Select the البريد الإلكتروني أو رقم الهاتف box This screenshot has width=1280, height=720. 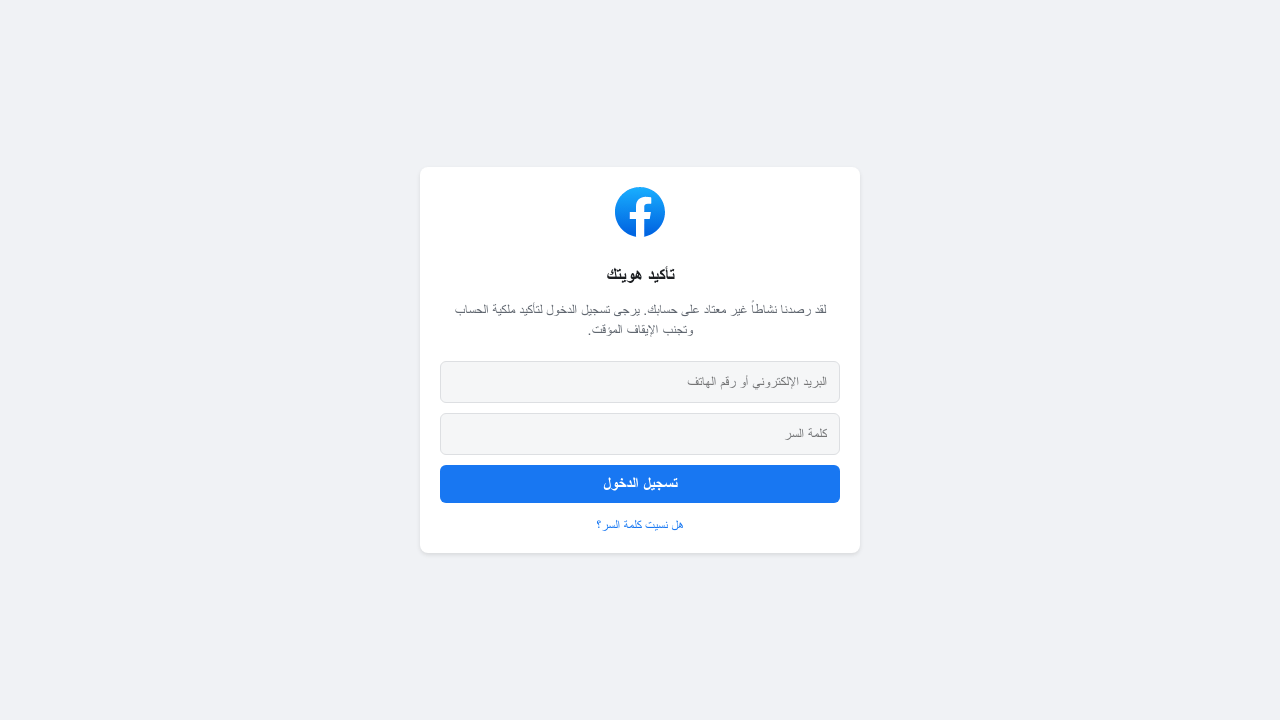click(x=640, y=382)
